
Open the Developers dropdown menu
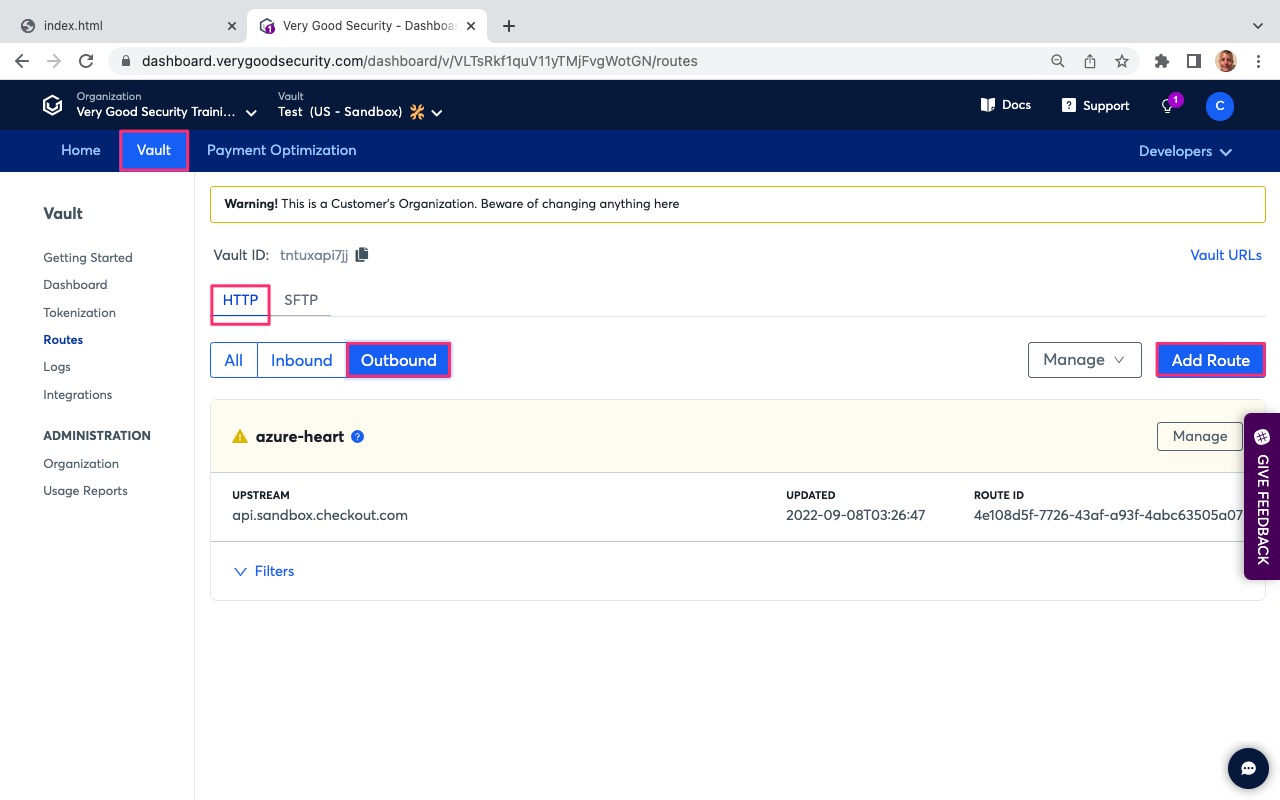click(x=1185, y=151)
